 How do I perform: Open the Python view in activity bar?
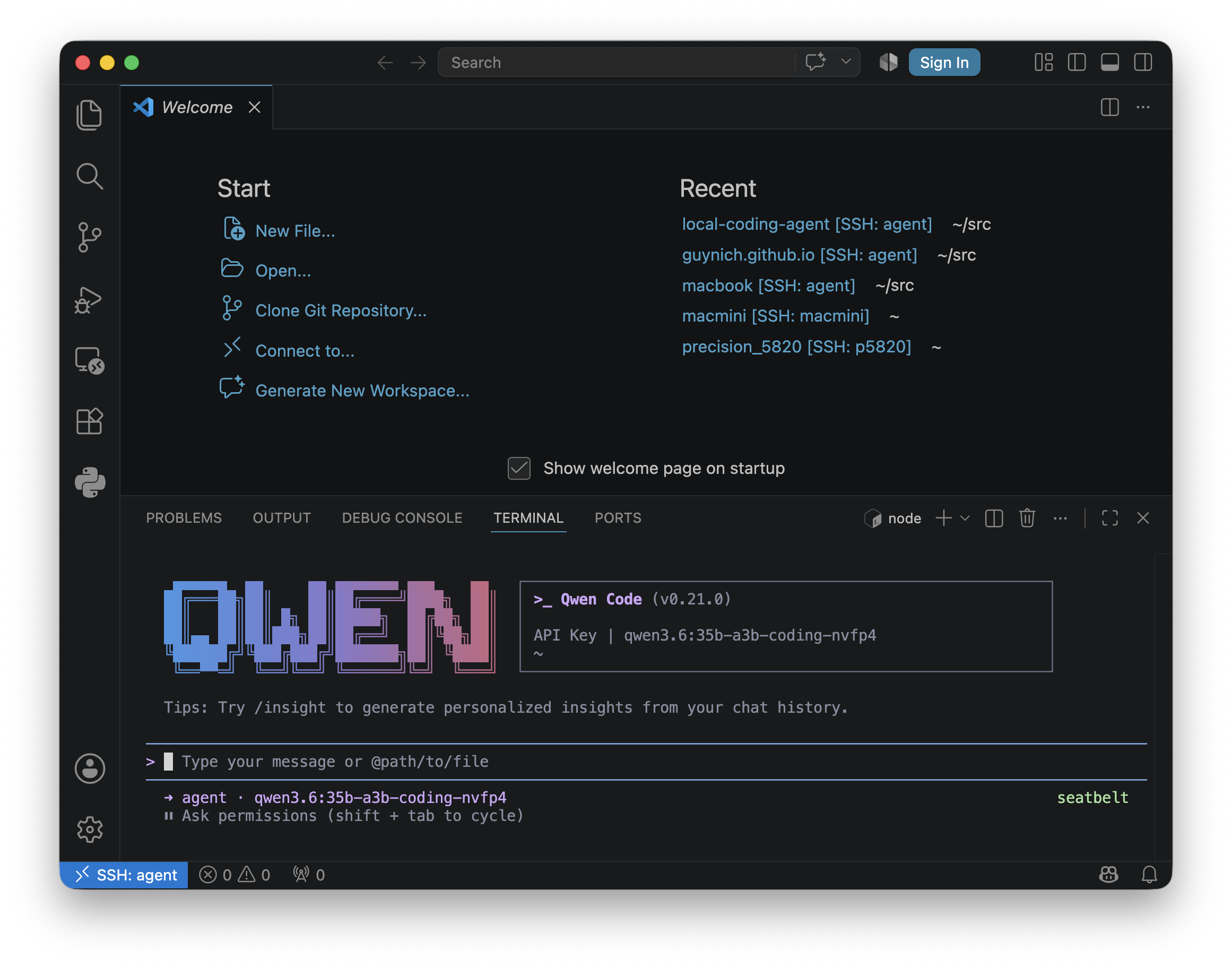click(x=90, y=482)
